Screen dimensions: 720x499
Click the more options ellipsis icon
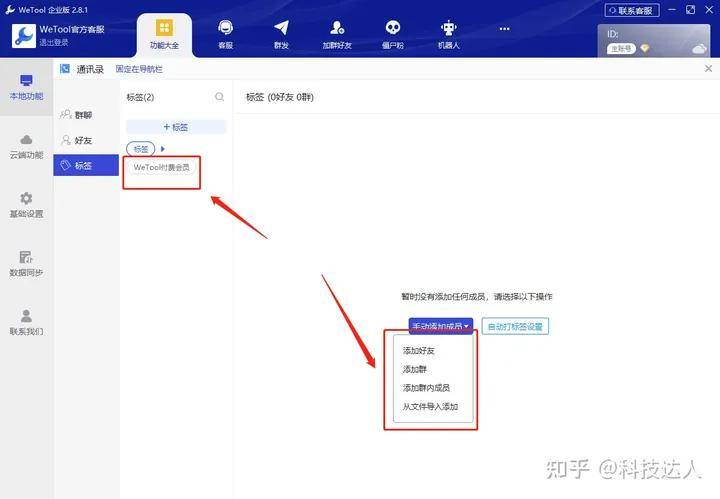tap(505, 29)
